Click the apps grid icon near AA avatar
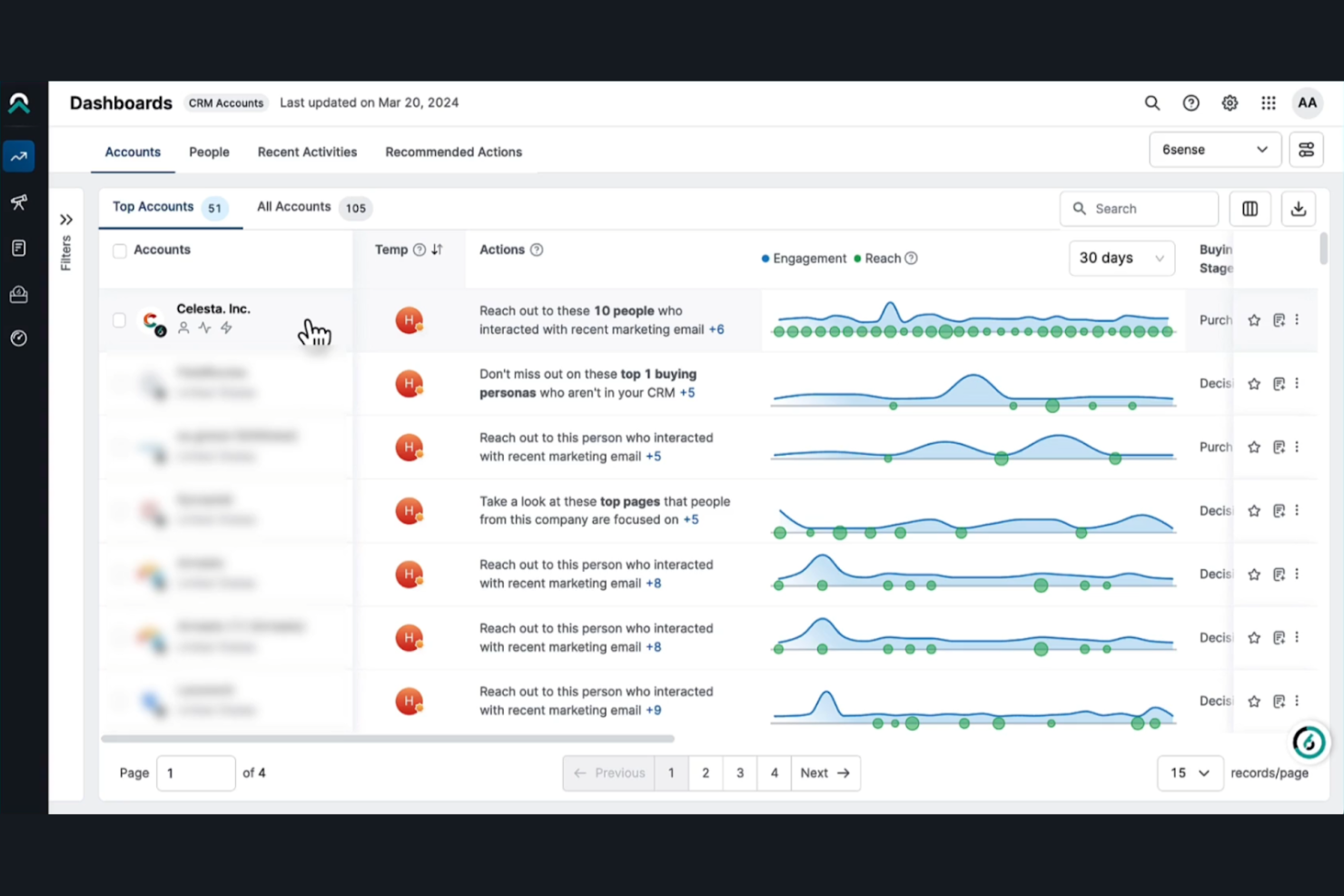 click(1268, 103)
